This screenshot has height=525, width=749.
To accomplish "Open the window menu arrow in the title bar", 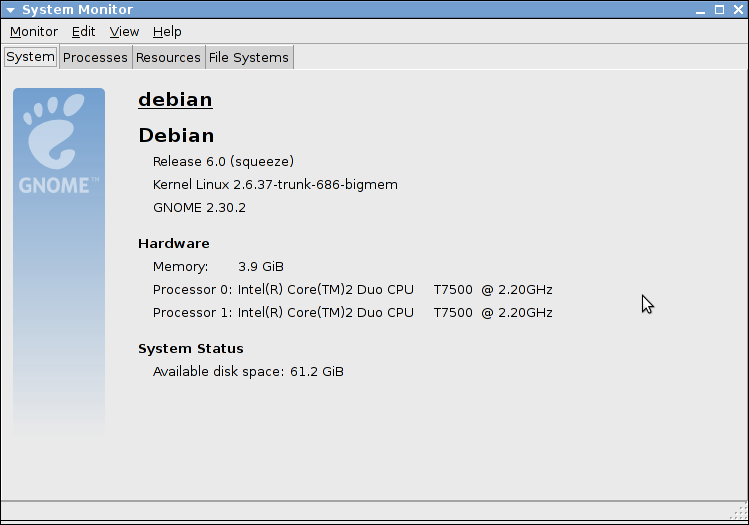I will pyautogui.click(x=10, y=10).
